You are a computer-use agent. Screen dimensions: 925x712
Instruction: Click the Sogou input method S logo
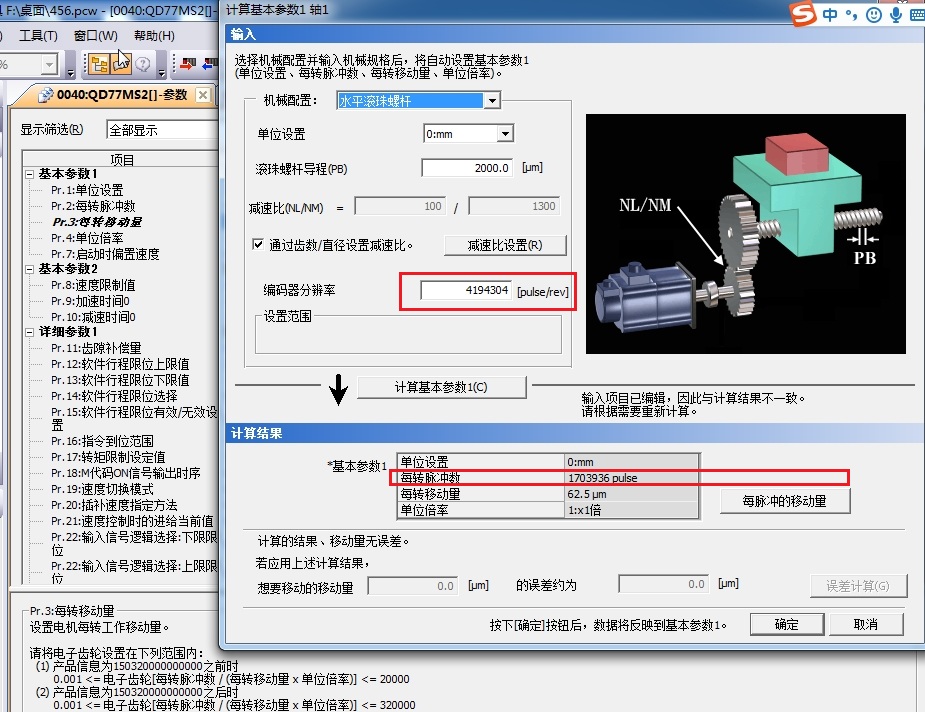pos(801,14)
